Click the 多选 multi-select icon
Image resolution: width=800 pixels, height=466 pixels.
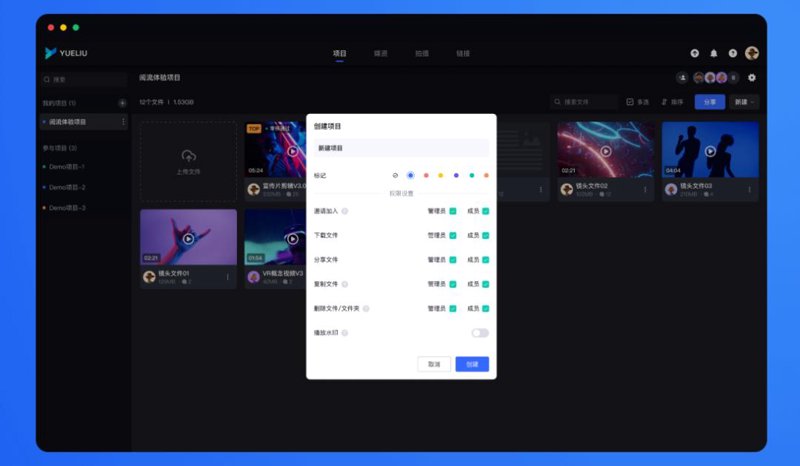click(630, 102)
